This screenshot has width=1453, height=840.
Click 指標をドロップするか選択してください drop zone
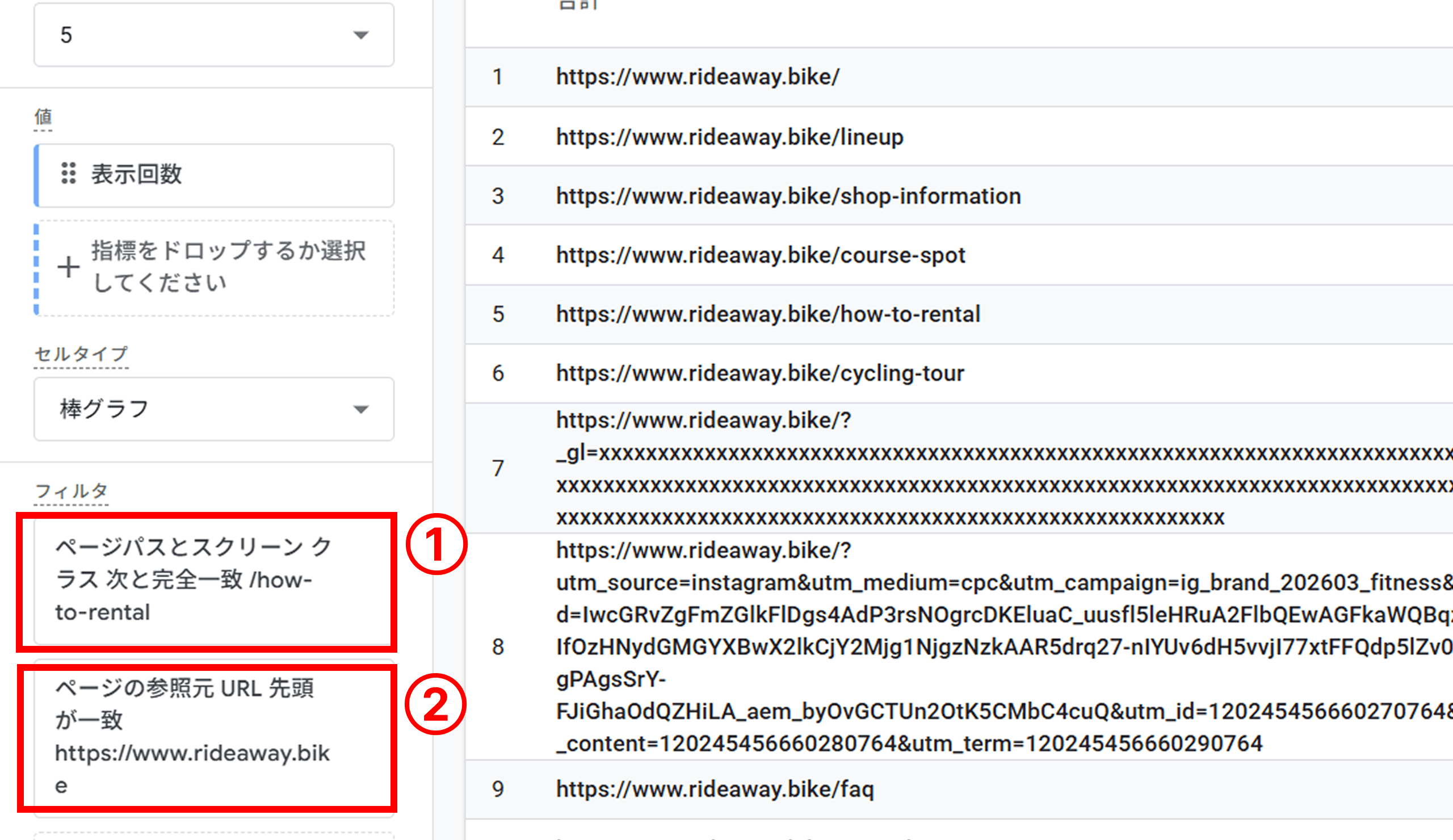[214, 268]
